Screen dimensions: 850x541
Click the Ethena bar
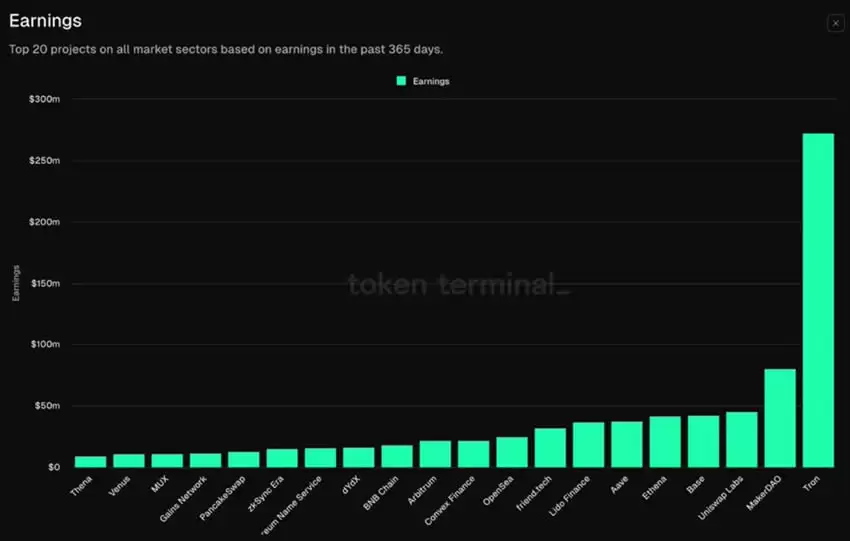click(x=665, y=442)
